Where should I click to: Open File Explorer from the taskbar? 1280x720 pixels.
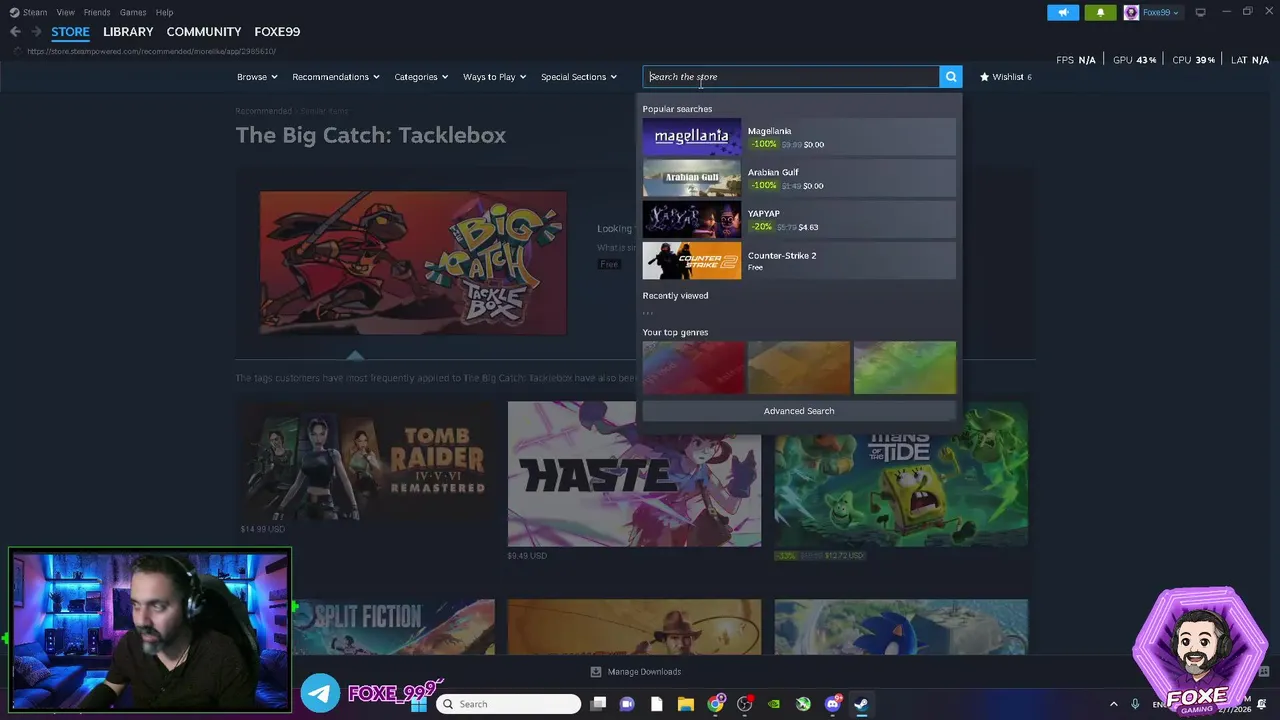(686, 704)
